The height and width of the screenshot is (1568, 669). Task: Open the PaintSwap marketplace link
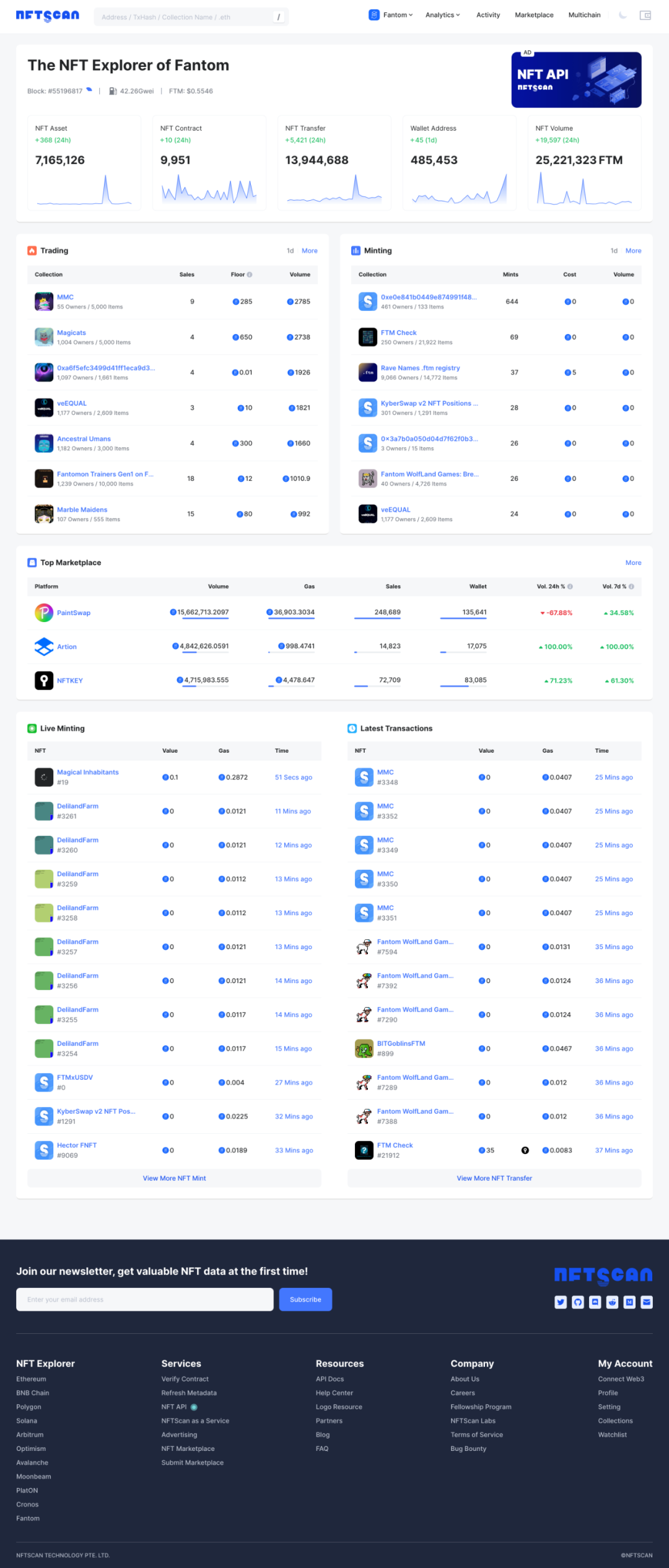(74, 613)
